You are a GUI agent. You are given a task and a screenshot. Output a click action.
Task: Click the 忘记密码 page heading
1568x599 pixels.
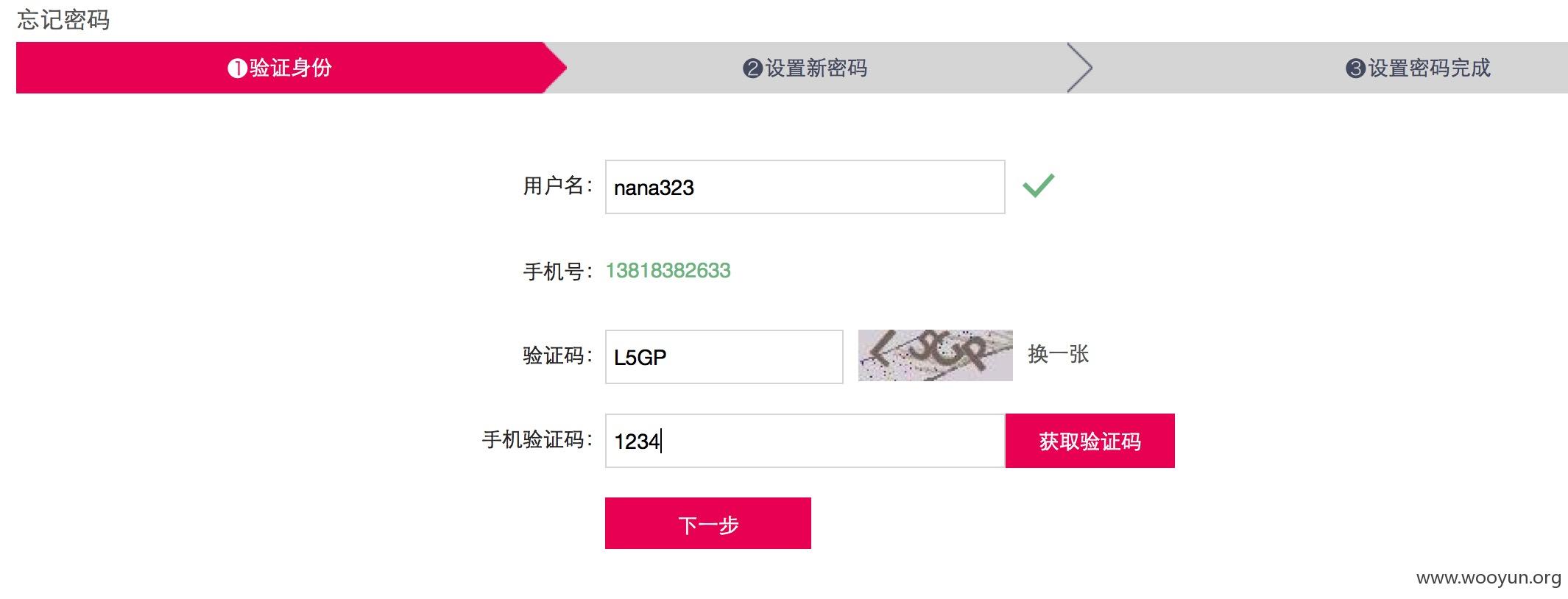coord(63,19)
